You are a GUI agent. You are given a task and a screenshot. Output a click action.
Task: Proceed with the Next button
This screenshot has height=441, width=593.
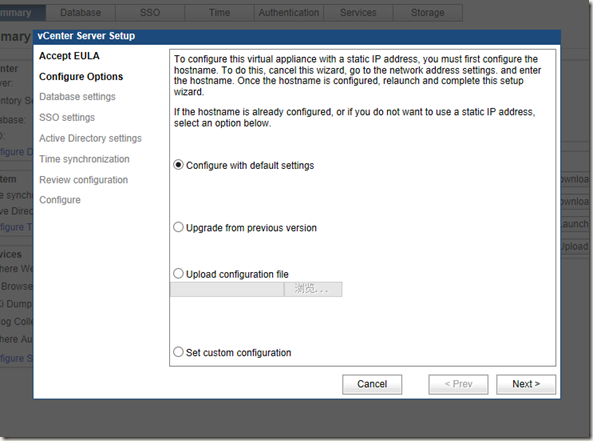(526, 384)
